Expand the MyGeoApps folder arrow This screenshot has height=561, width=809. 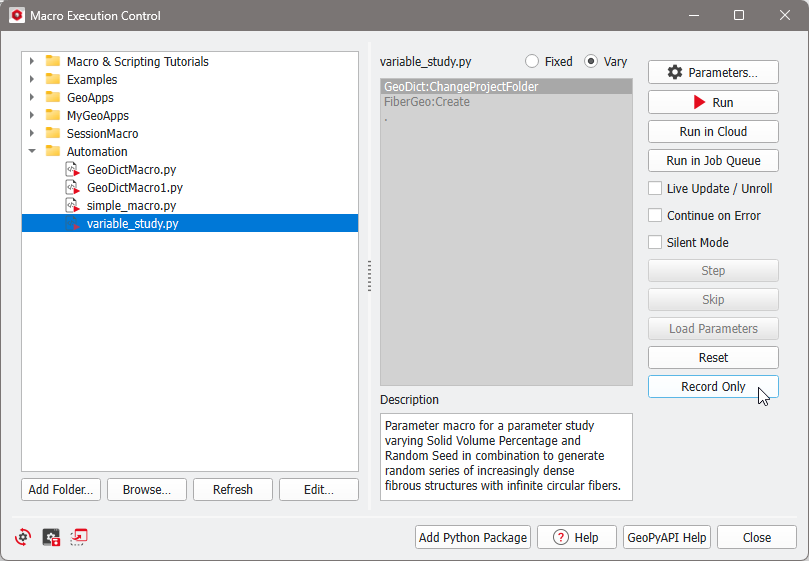pos(32,116)
